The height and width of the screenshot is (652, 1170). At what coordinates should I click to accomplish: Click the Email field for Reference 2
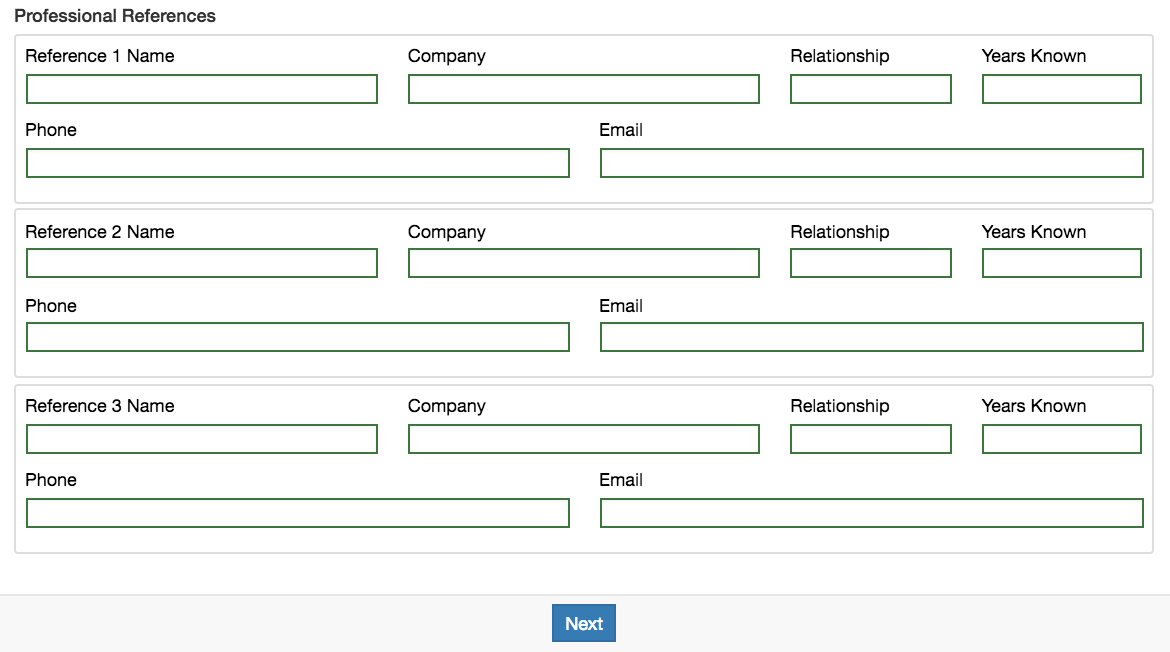[870, 336]
